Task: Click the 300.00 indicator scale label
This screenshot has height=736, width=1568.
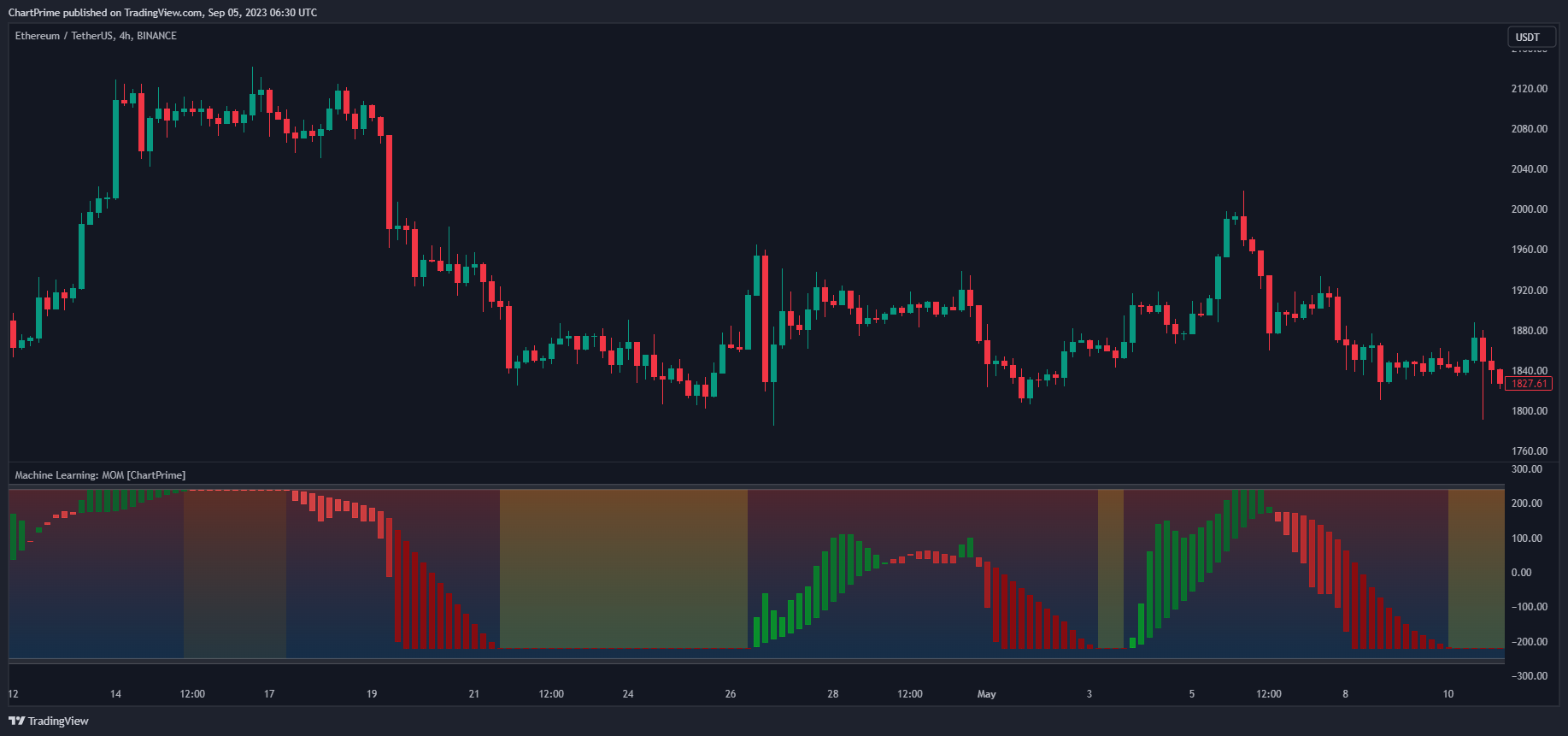Action: coord(1527,469)
